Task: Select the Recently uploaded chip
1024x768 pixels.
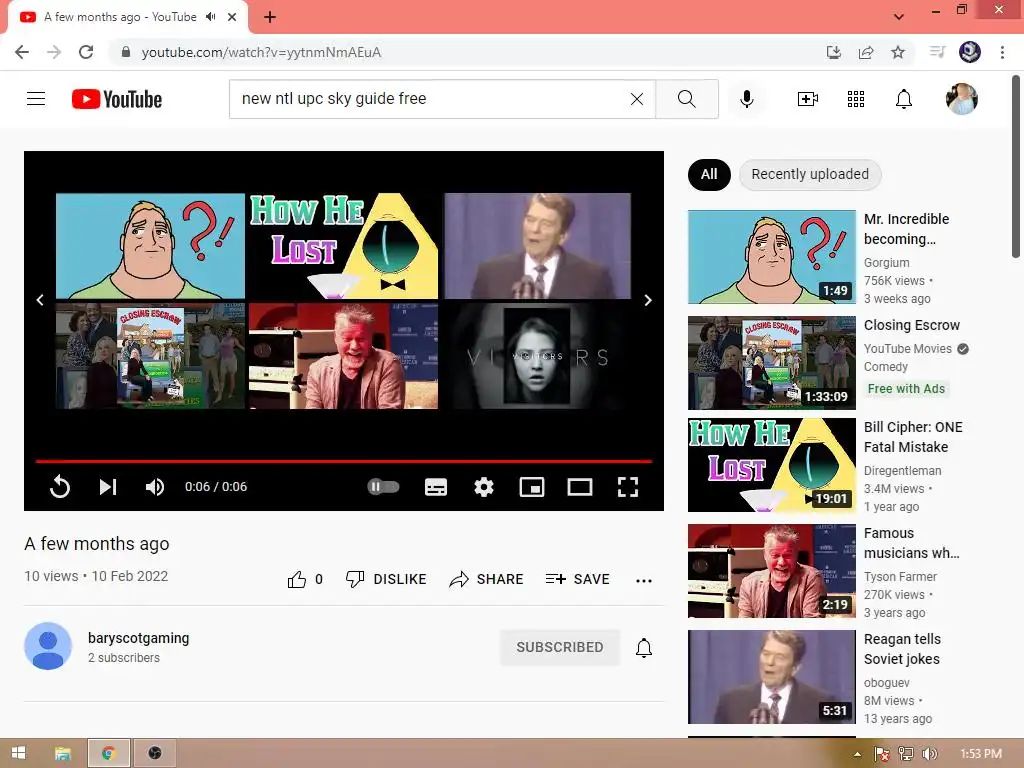Action: click(810, 174)
